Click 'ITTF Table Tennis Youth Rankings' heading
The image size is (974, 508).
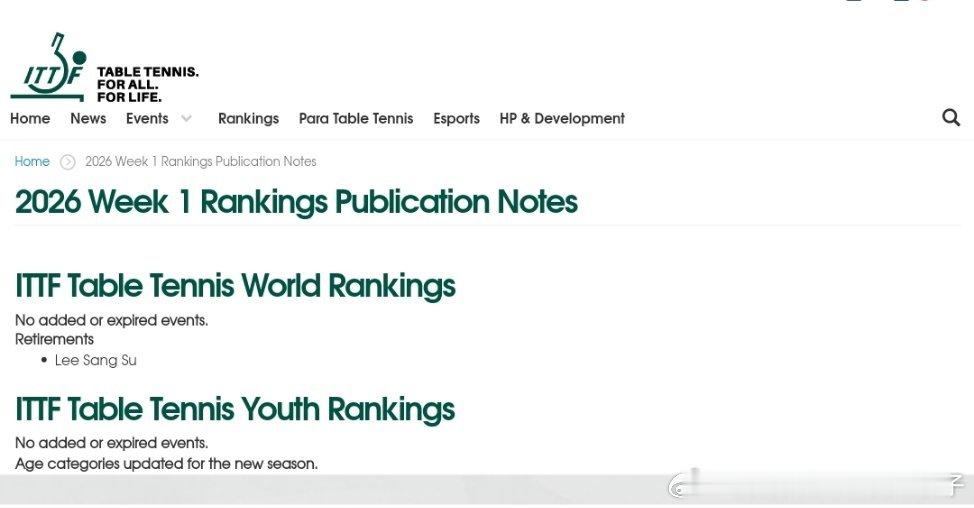click(x=235, y=409)
